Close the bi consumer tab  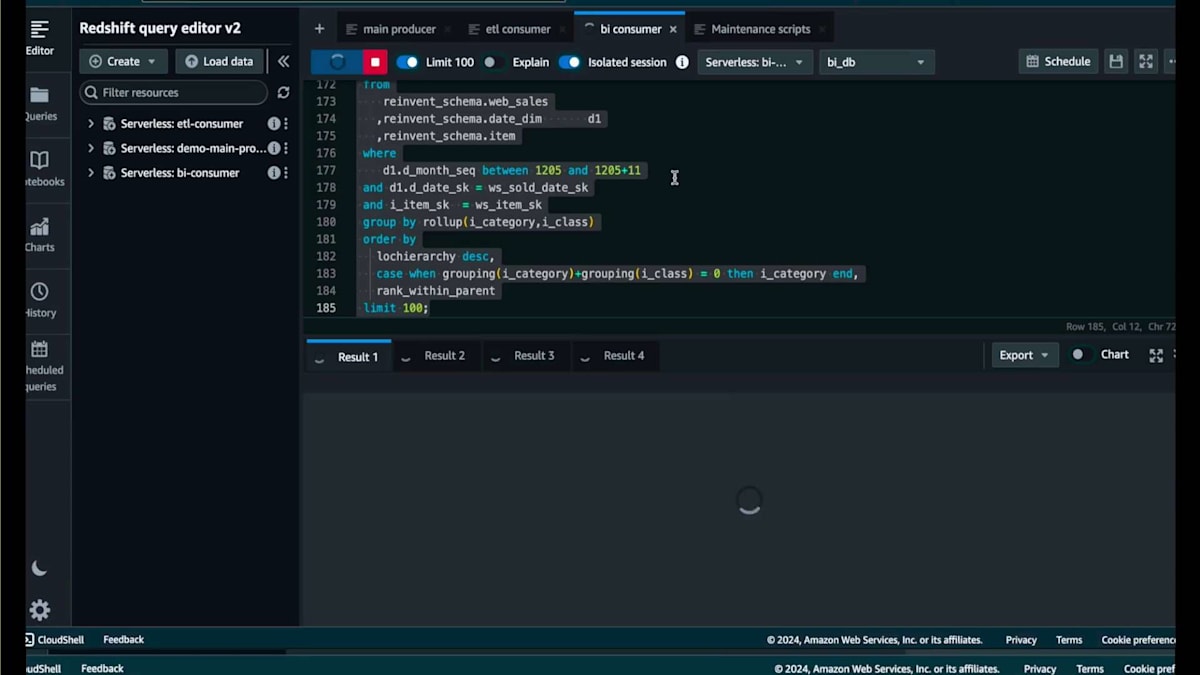(x=673, y=30)
